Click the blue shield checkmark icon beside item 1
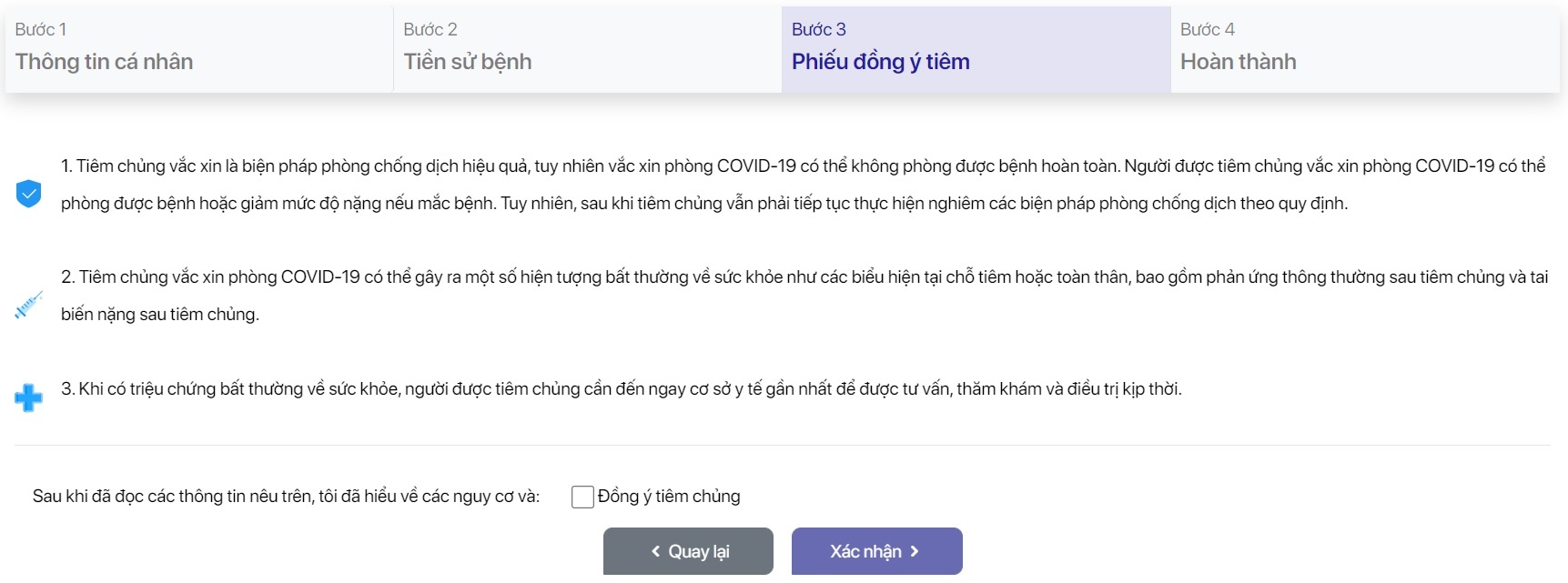1568x583 pixels. [28, 193]
